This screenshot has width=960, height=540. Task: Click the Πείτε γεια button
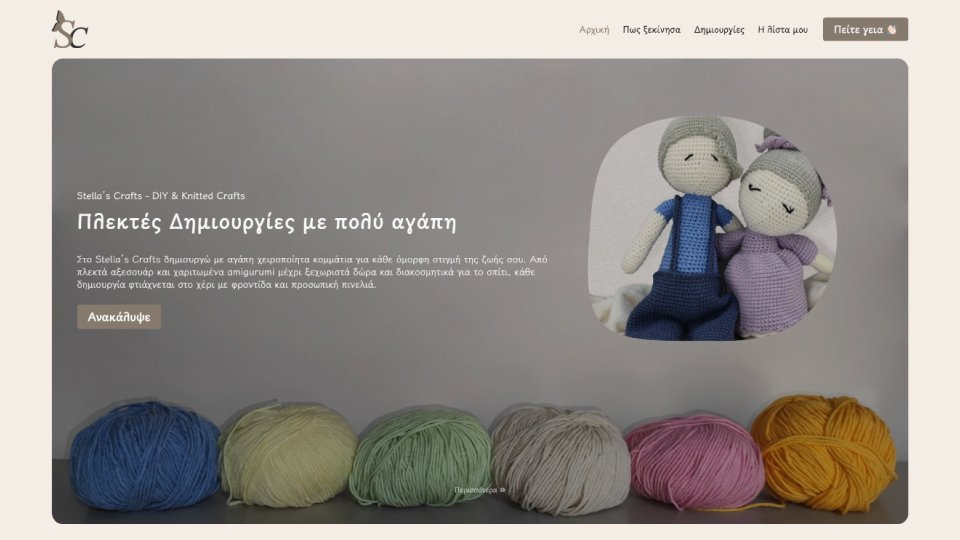865,29
